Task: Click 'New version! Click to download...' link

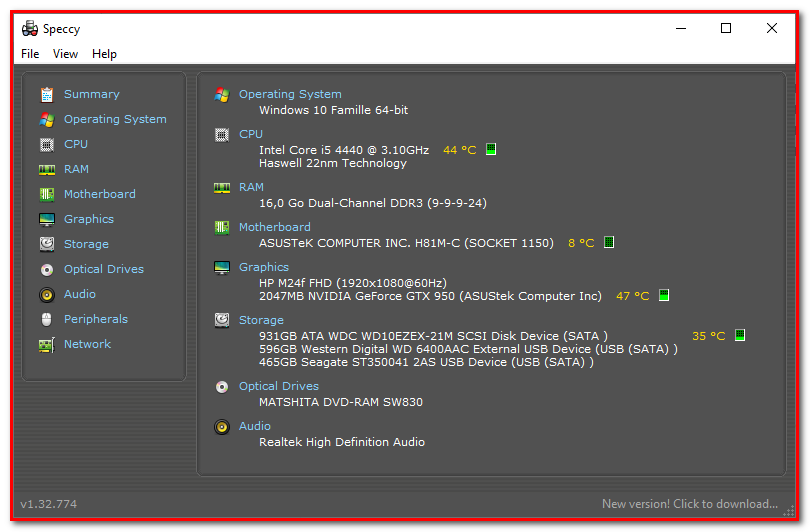Action: [690, 504]
